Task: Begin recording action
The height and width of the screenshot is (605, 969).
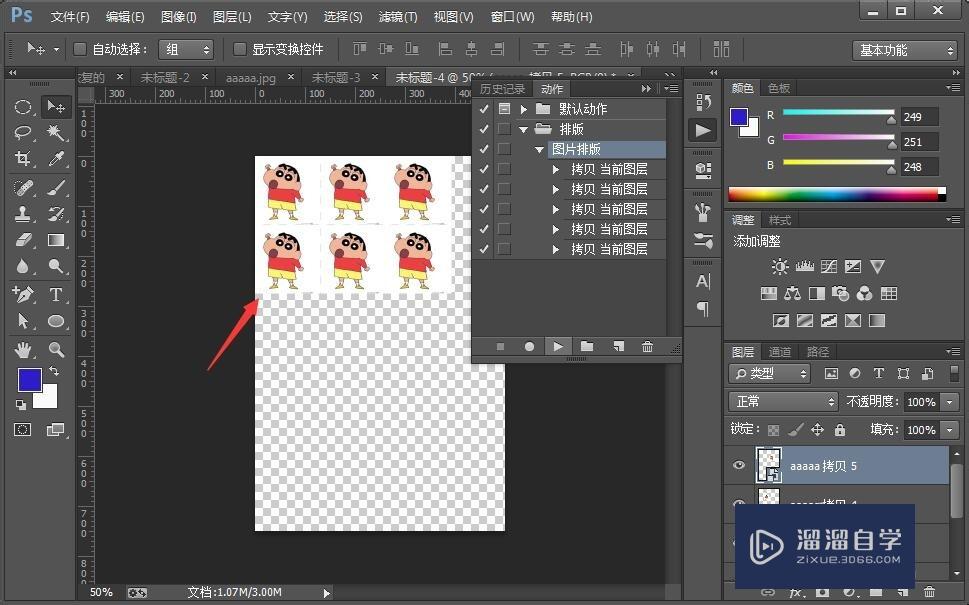Action: pyautogui.click(x=529, y=347)
